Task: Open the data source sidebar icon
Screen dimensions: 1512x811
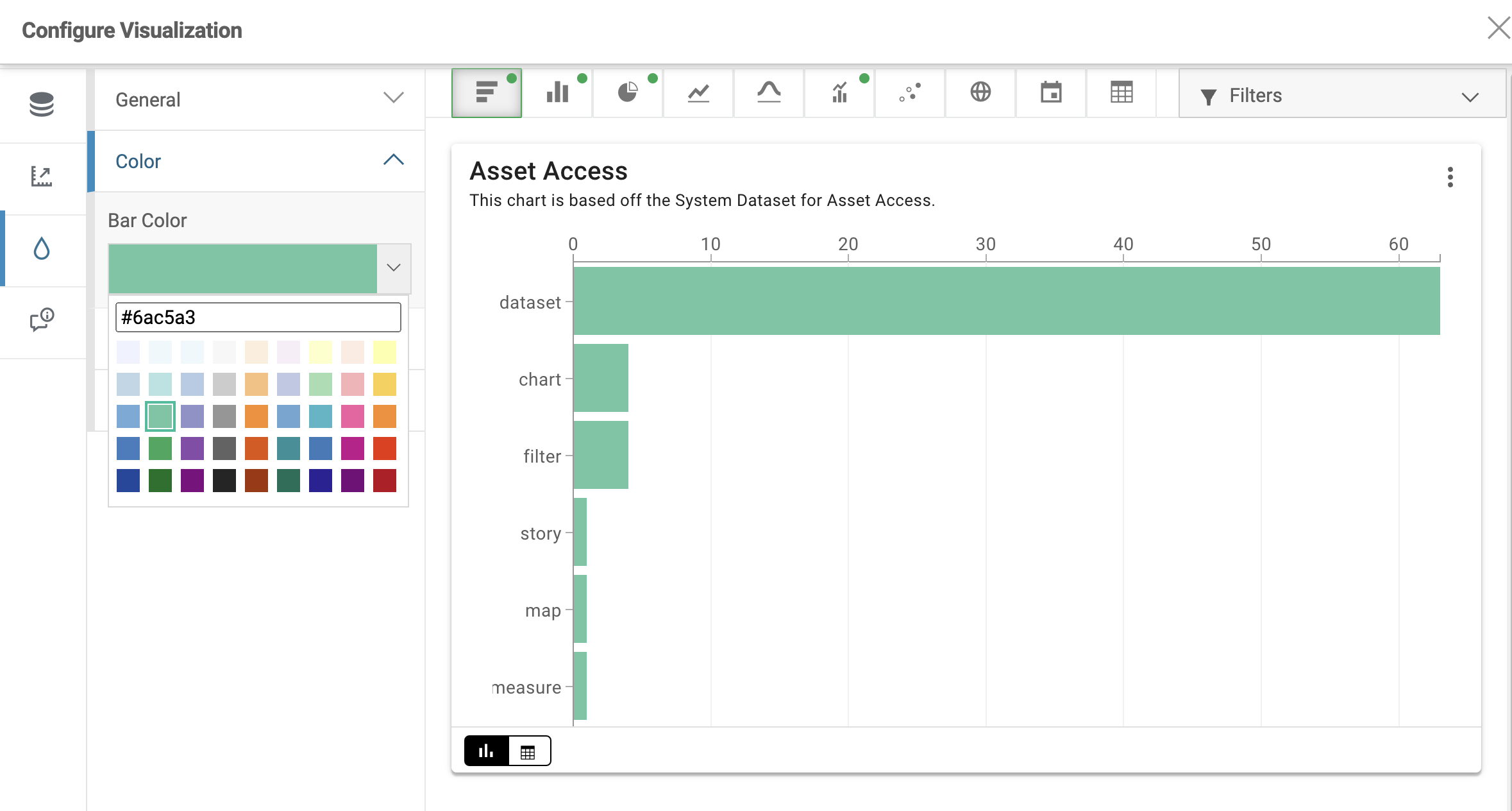Action: pos(42,105)
